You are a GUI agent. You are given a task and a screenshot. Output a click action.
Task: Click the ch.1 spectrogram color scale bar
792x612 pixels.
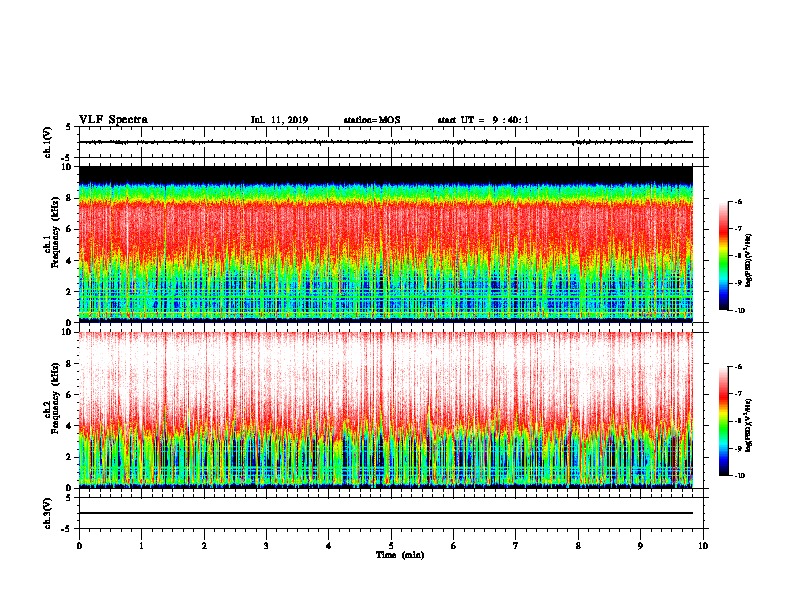724,256
